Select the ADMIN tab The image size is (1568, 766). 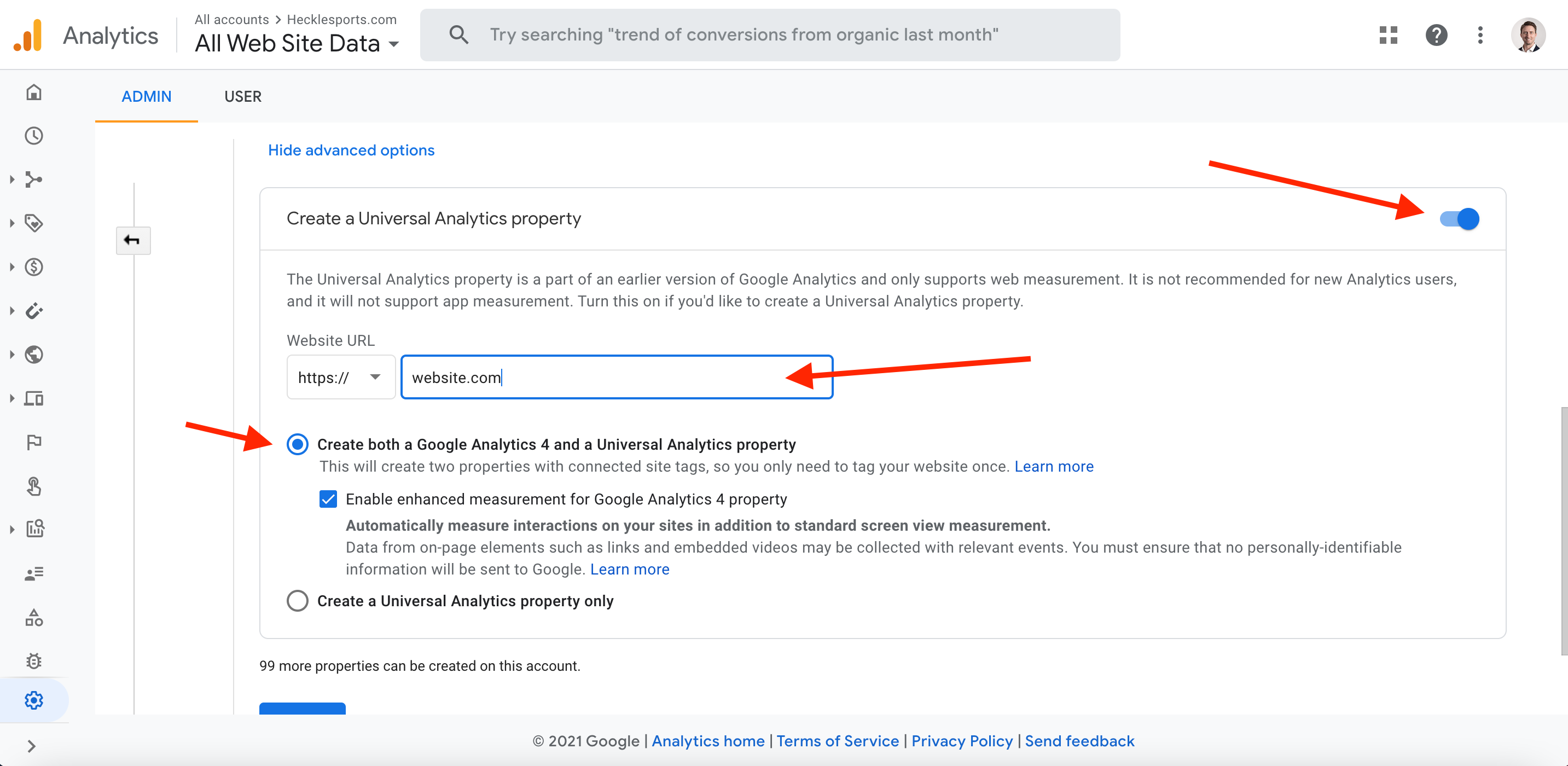[146, 97]
